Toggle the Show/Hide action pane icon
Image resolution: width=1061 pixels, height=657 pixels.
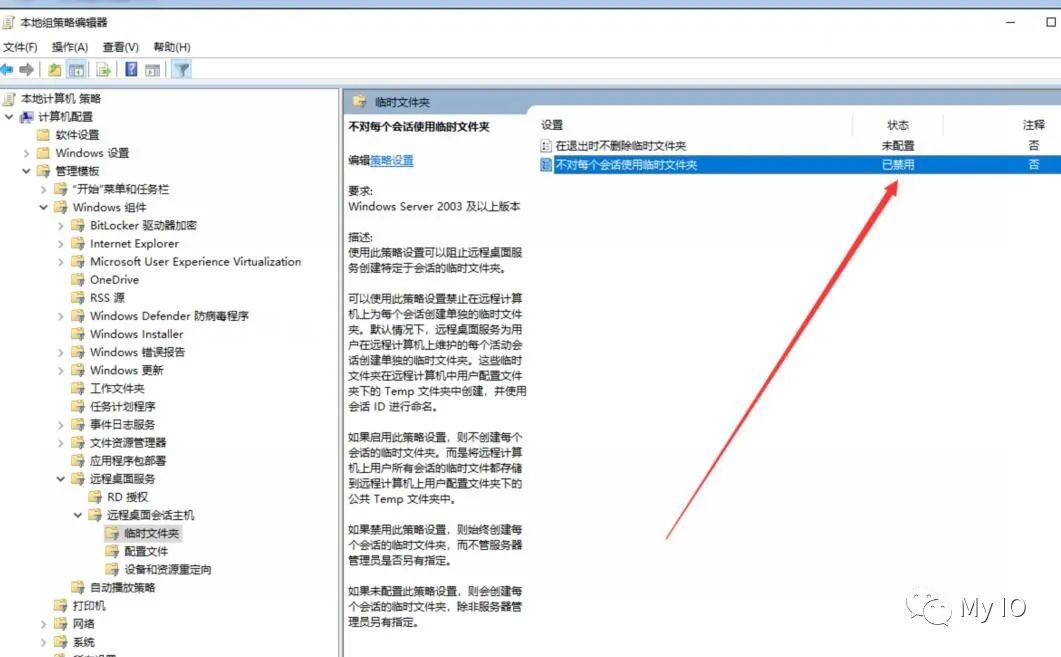point(153,69)
